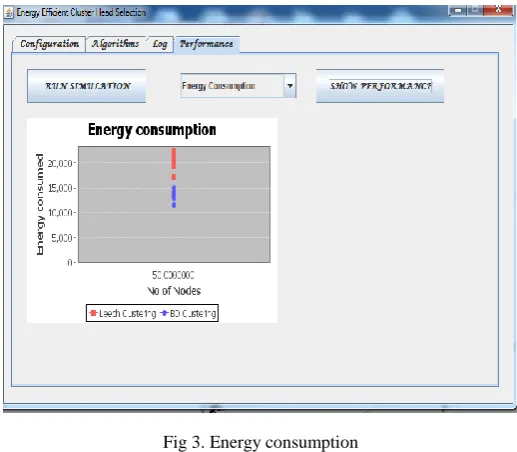The height and width of the screenshot is (452, 517).
Task: Minimize the Energy Efficient Cluster Head window
Action: click(x=458, y=10)
